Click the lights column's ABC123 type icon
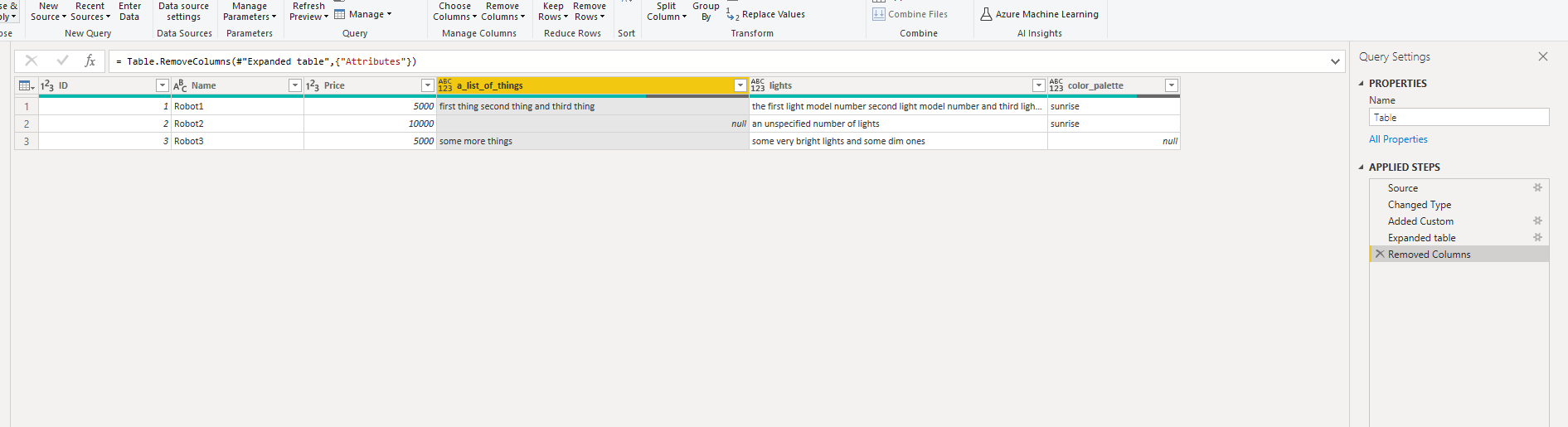The image size is (1568, 427). tap(758, 85)
